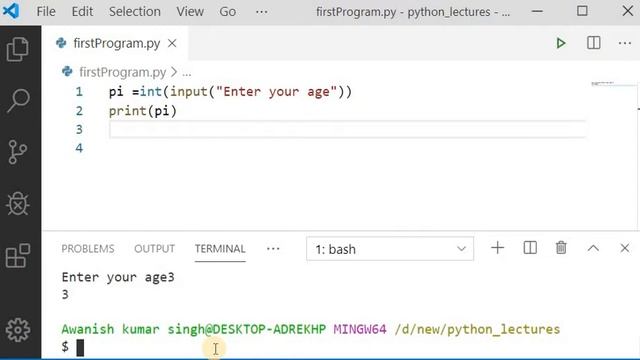Show more panel tabs via ellipsis
640x360 pixels.
coord(273,249)
